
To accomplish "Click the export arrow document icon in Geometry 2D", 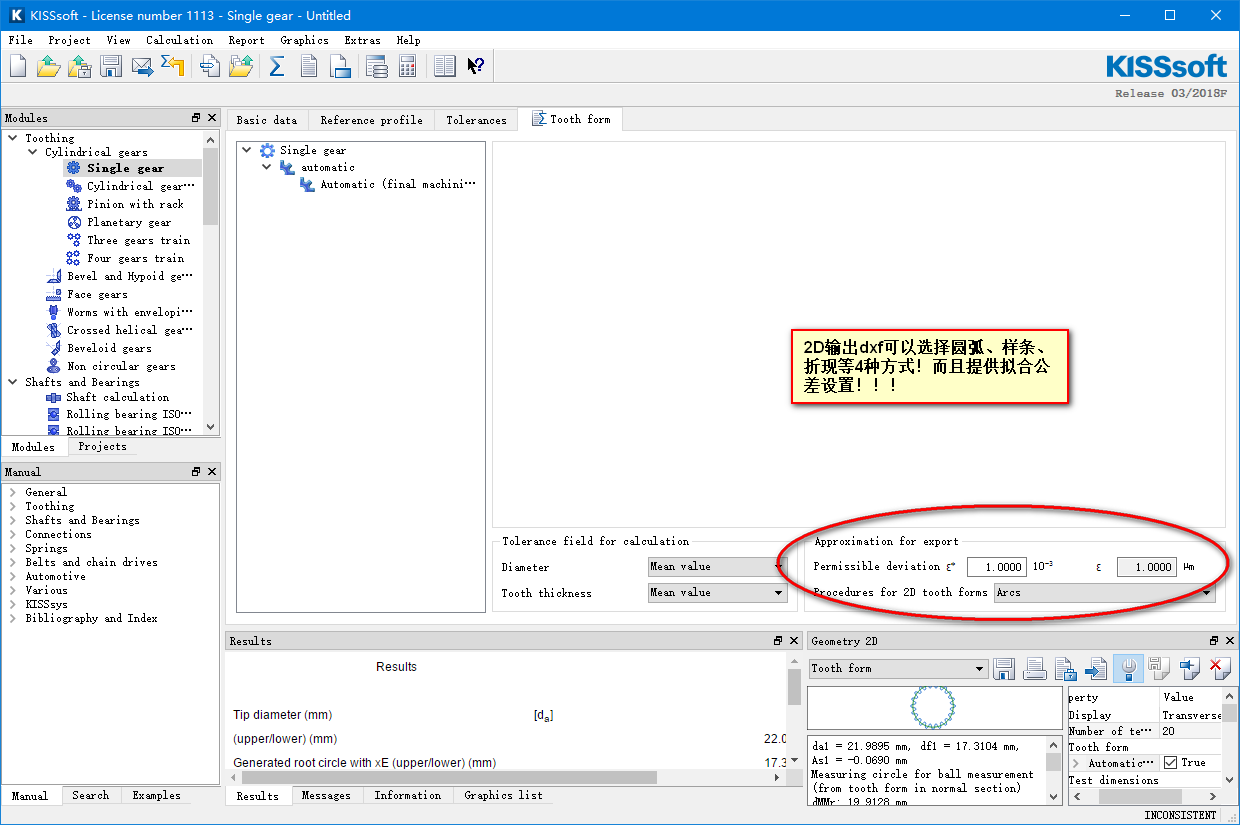I will click(1098, 668).
